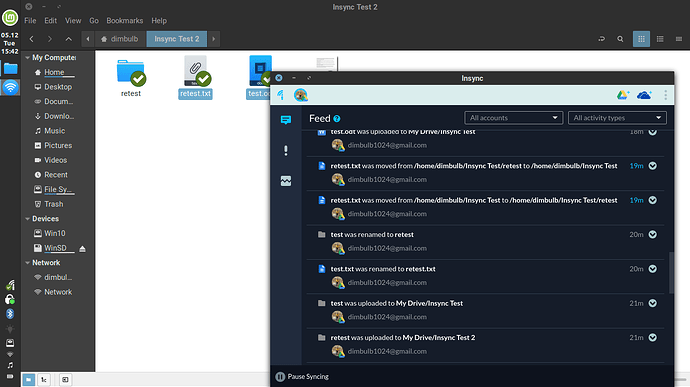Collapse the Devices sidebar section
Screen dimensions: 690x387
[x=28, y=219]
